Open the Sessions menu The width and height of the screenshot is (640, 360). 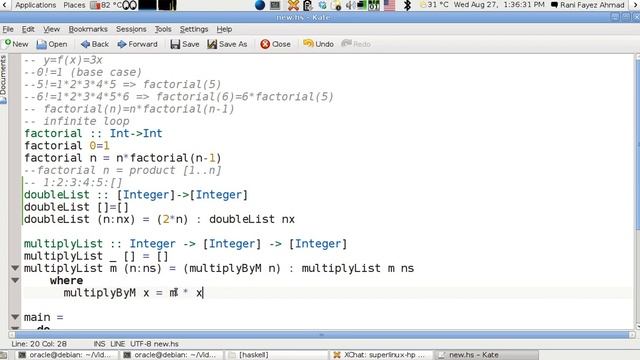[x=131, y=29]
